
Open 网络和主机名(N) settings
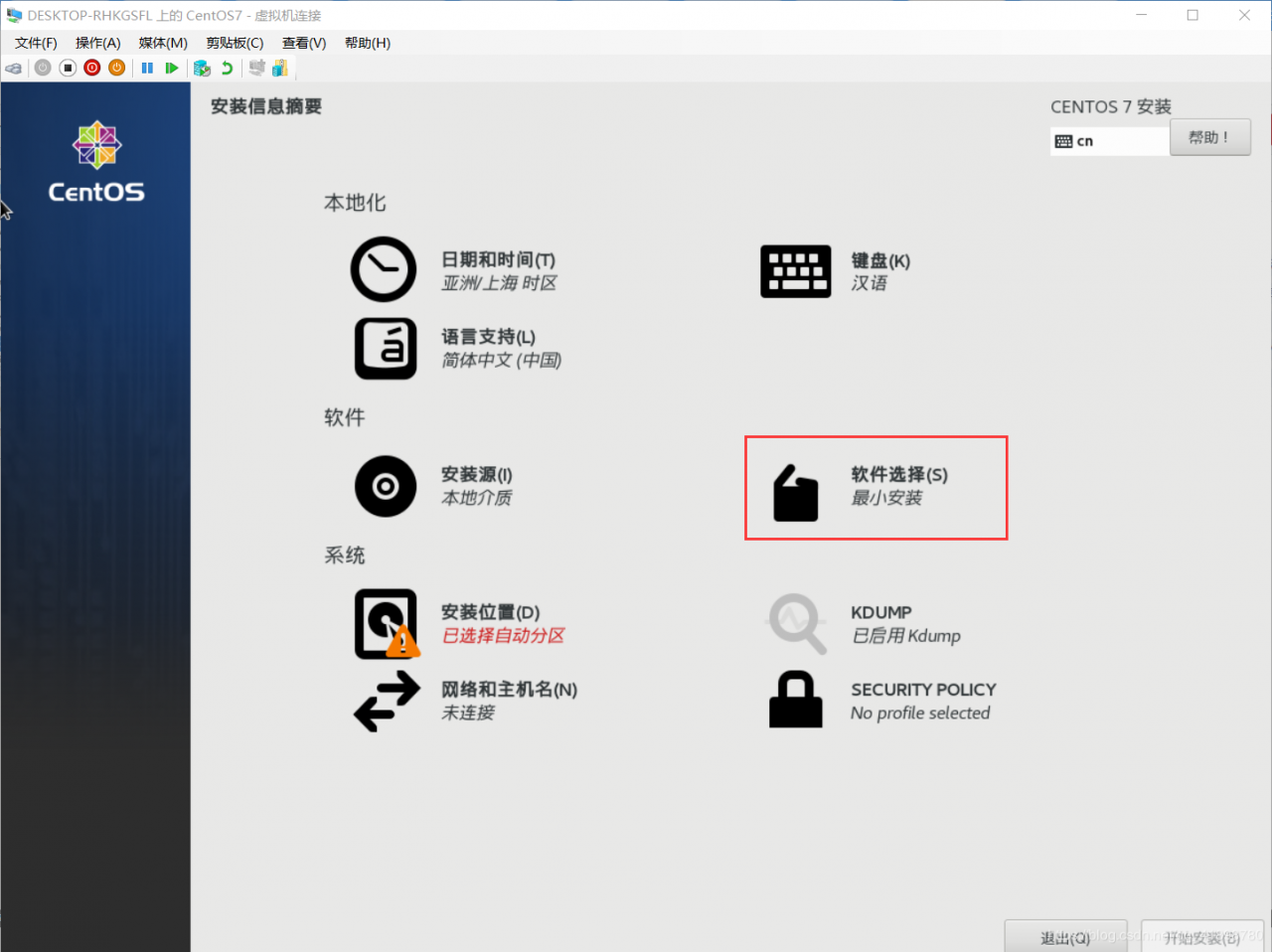pos(509,690)
